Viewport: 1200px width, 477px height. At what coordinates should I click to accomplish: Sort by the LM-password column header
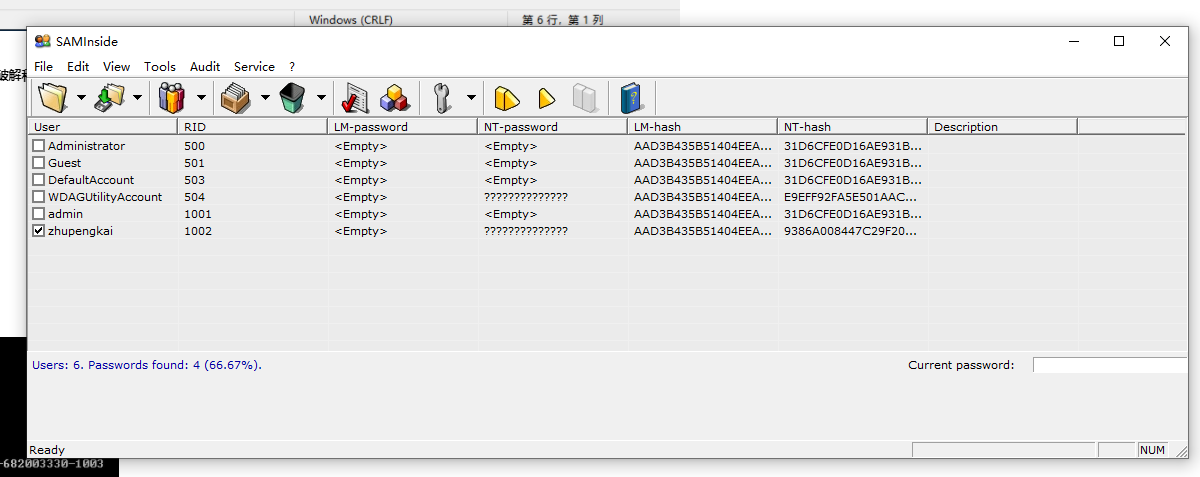click(402, 127)
